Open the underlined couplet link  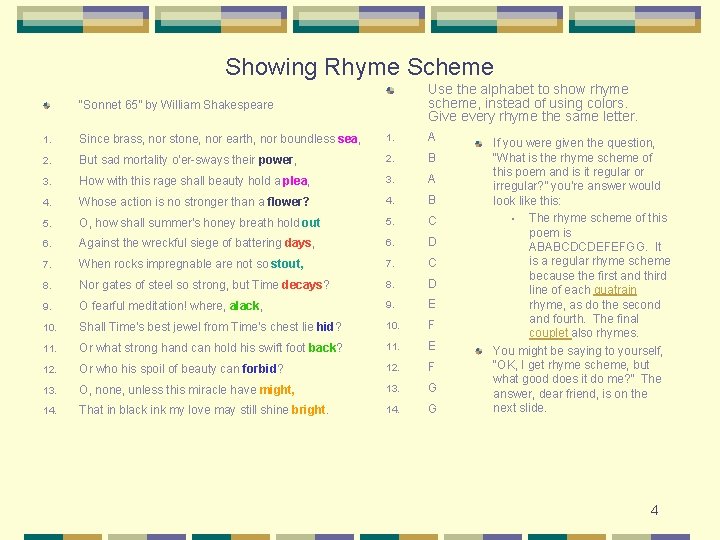click(x=550, y=333)
